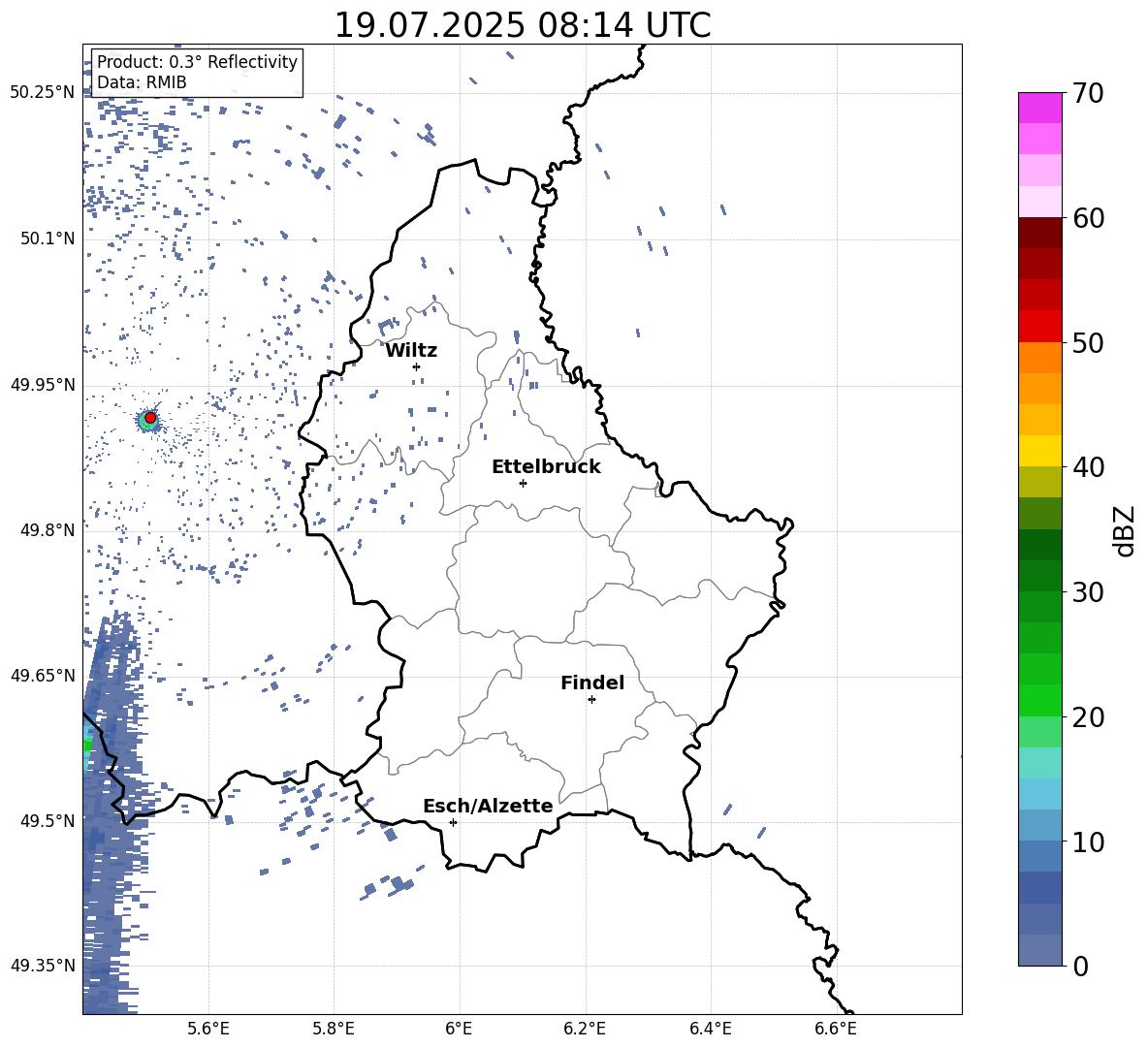Click the Wiltz station cross marker
This screenshot has height=1048, width=1148.
click(x=417, y=366)
